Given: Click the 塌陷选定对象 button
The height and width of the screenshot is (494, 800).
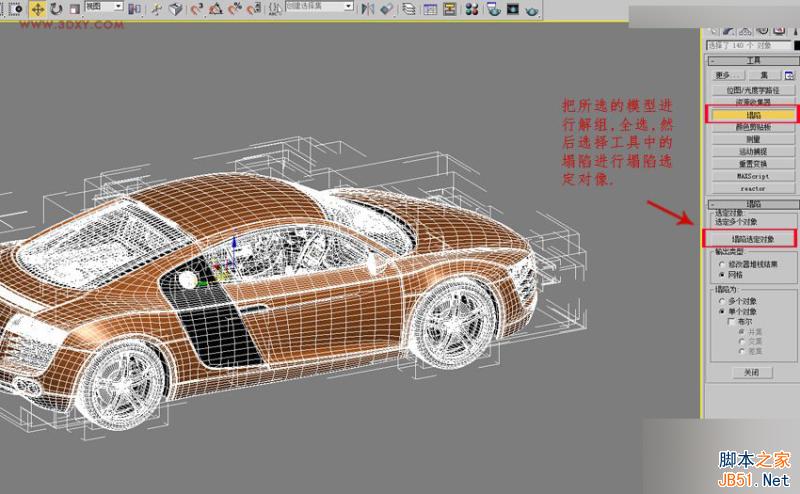Looking at the screenshot, I should click(x=751, y=239).
